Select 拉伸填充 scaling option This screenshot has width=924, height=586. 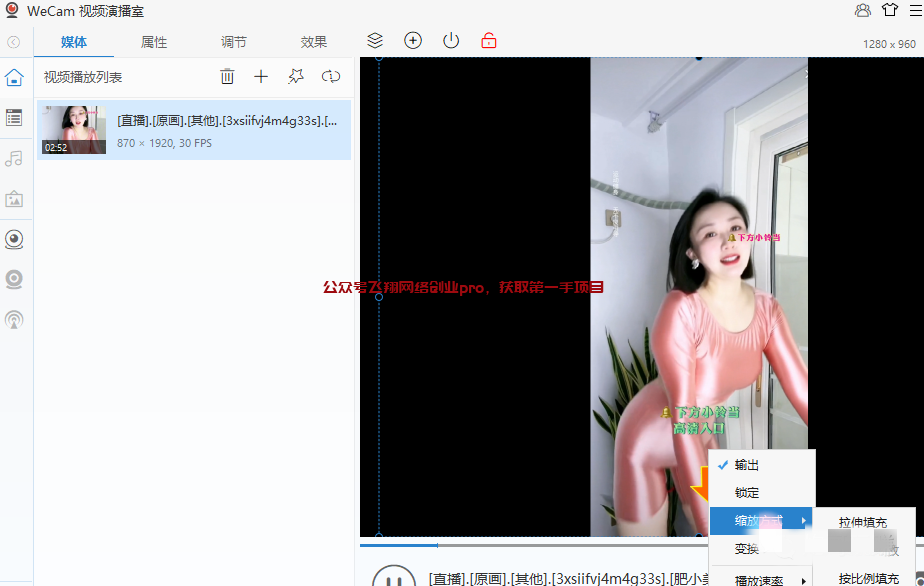[x=862, y=522]
